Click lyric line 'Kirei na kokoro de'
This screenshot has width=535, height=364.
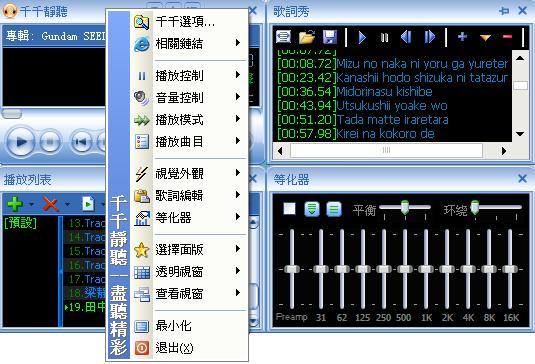(x=386, y=133)
